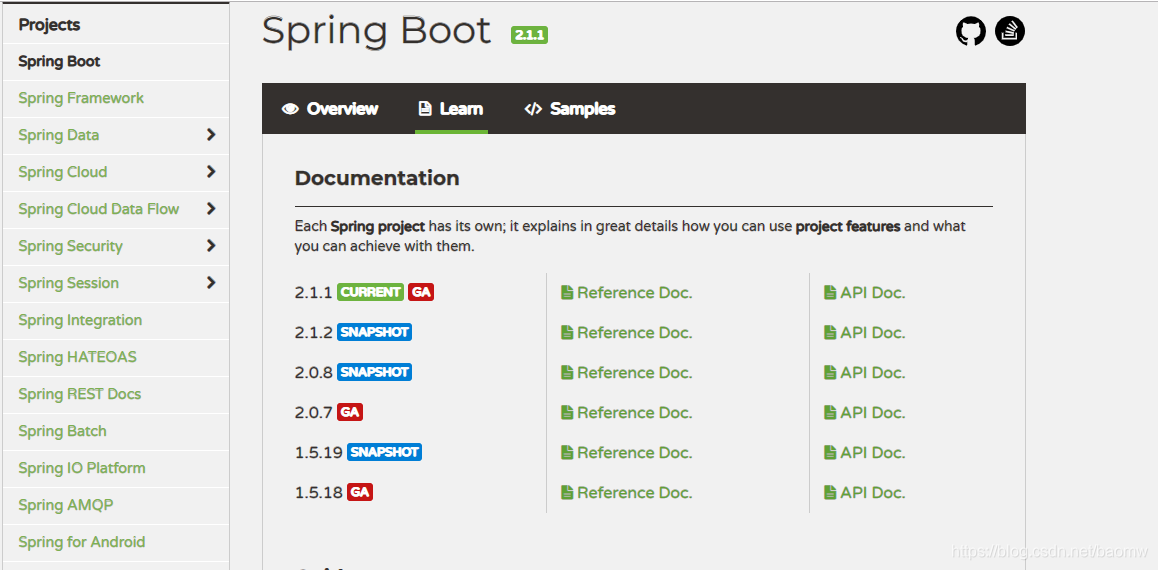Image resolution: width=1158 pixels, height=570 pixels.
Task: Open Spring for Android project
Action: (82, 542)
